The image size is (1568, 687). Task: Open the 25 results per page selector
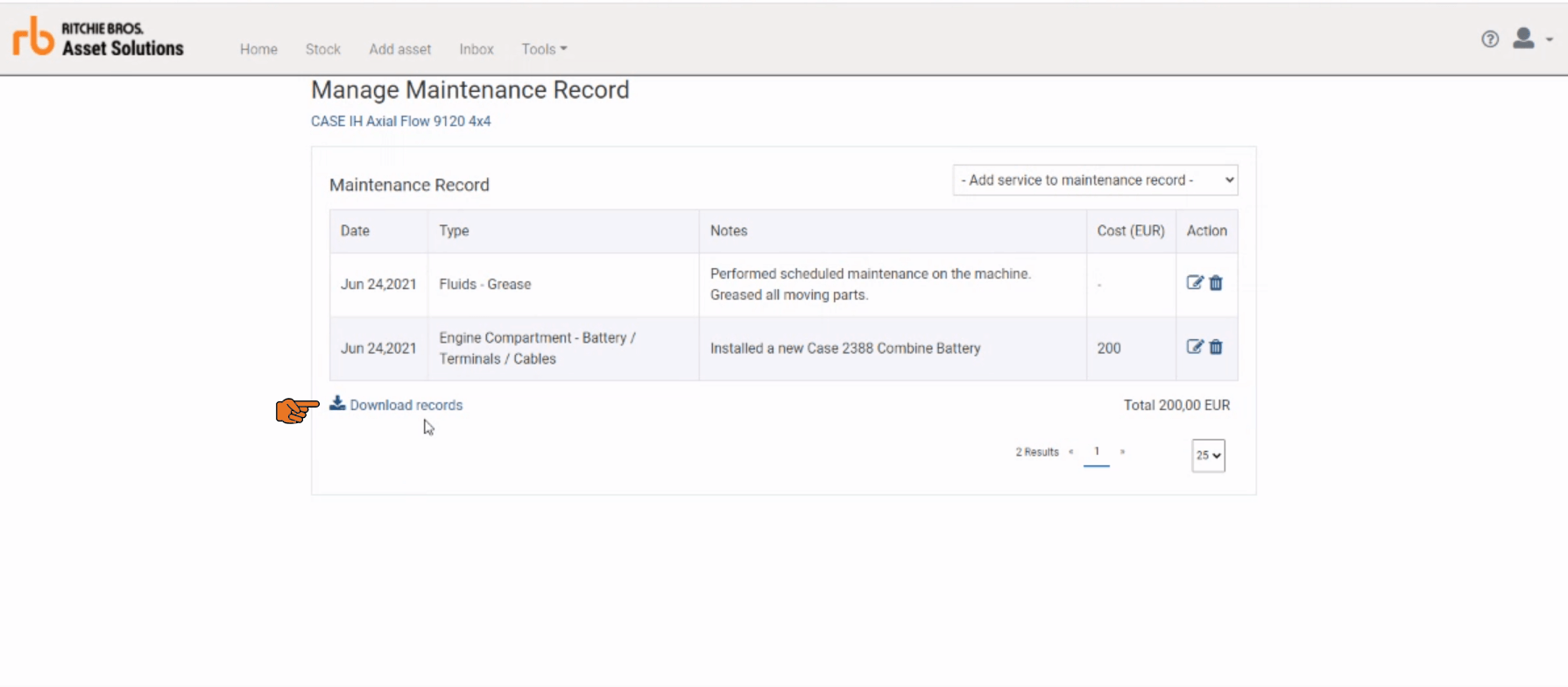coord(1208,456)
